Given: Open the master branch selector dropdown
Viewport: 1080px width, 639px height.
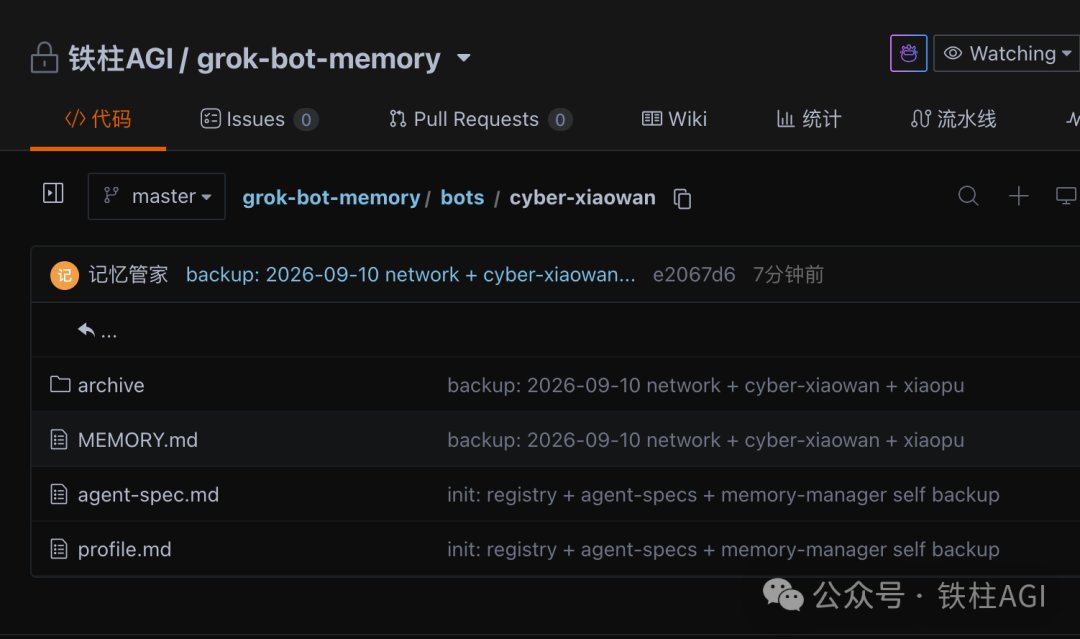Looking at the screenshot, I should point(156,196).
